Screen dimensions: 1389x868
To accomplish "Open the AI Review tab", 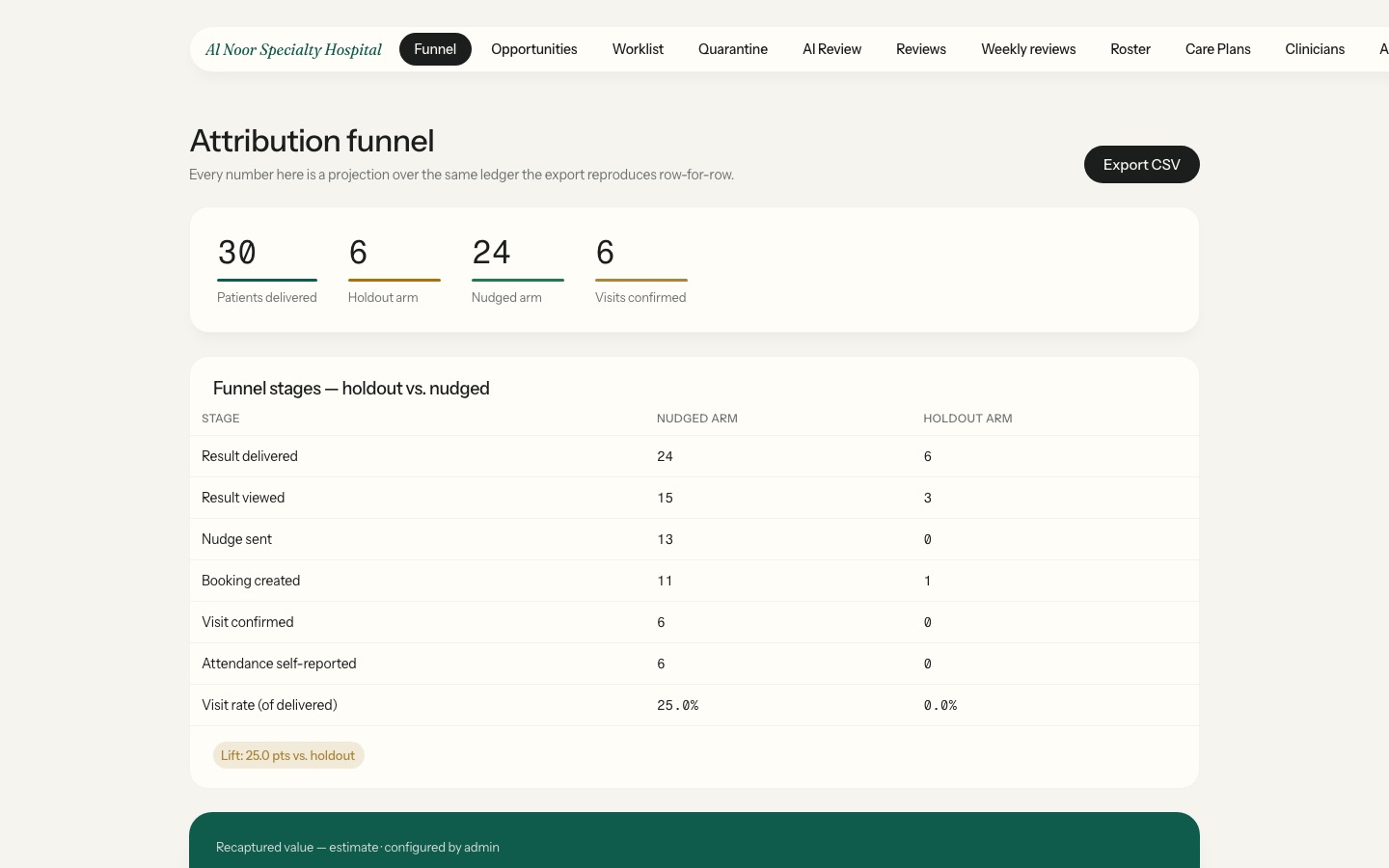I will pos(831,49).
